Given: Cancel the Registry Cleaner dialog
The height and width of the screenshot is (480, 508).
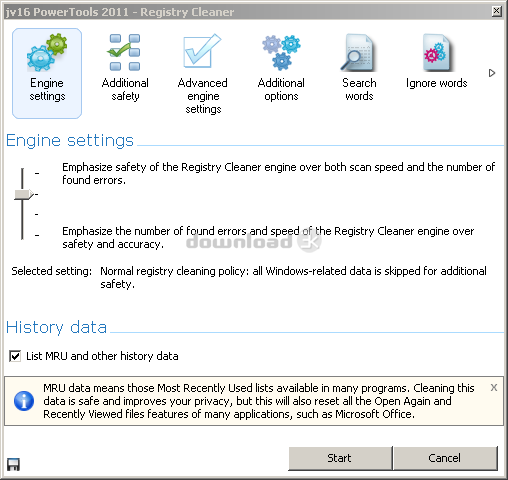Looking at the screenshot, I should click(x=445, y=458).
